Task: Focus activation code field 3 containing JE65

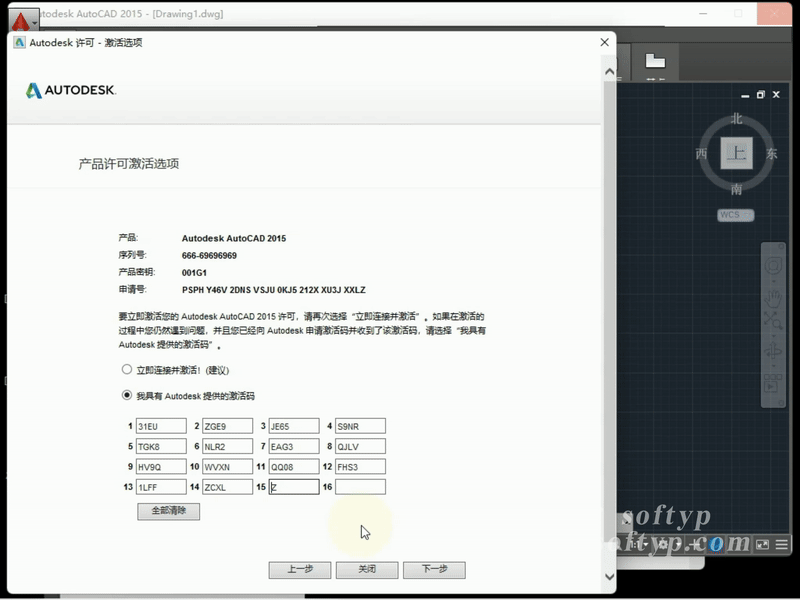Action: pyautogui.click(x=294, y=426)
